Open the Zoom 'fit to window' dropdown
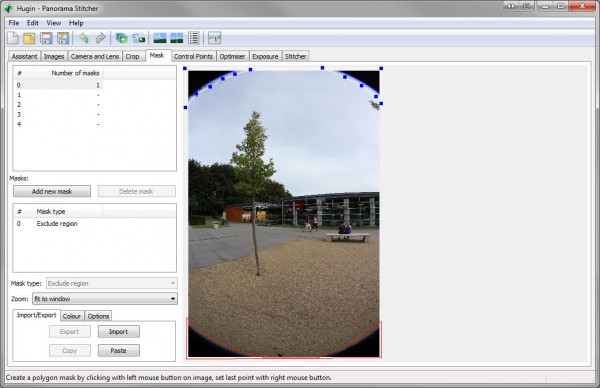The width and height of the screenshot is (600, 388). pyautogui.click(x=105, y=298)
